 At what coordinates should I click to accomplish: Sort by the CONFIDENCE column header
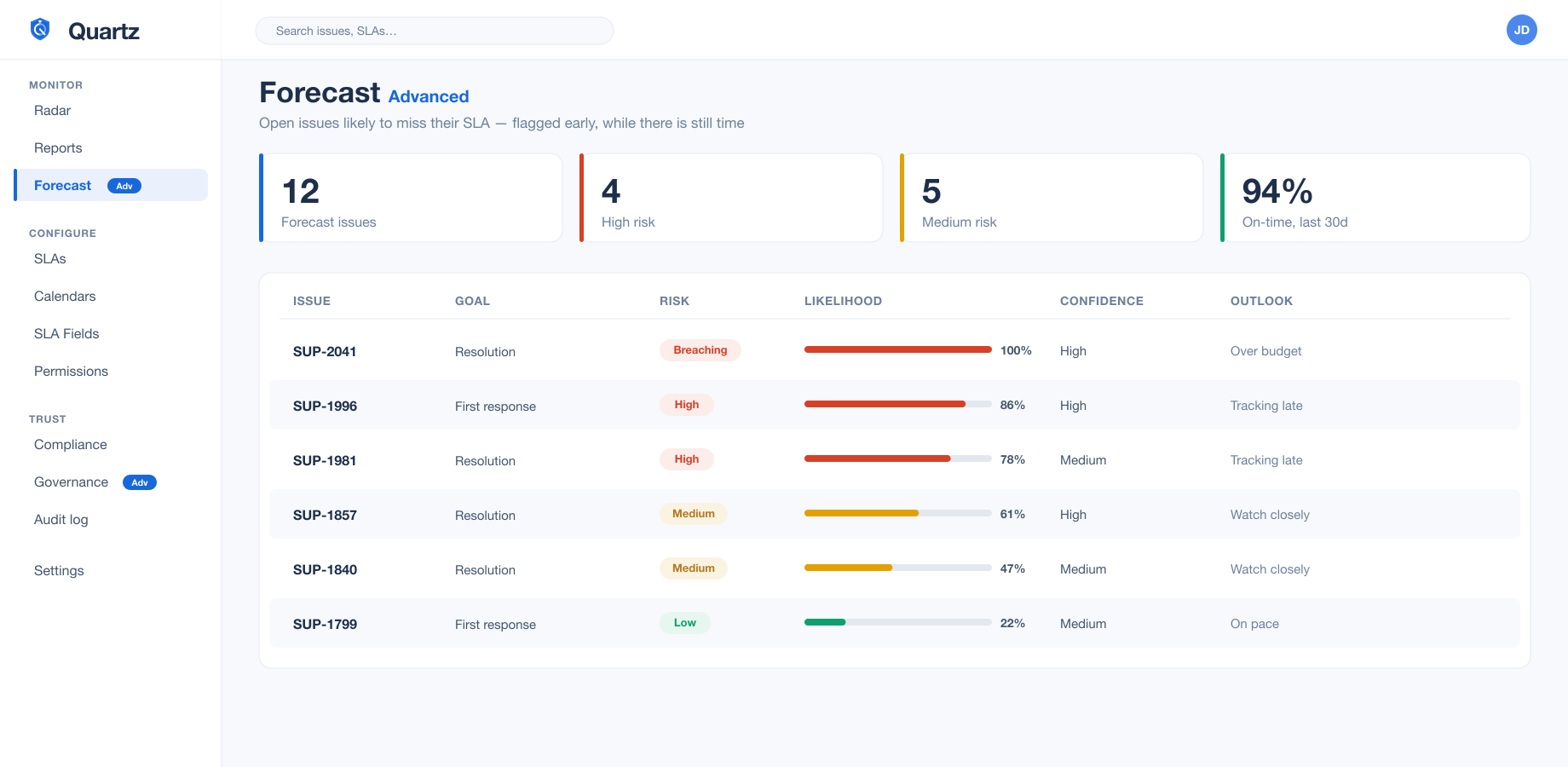(1102, 301)
